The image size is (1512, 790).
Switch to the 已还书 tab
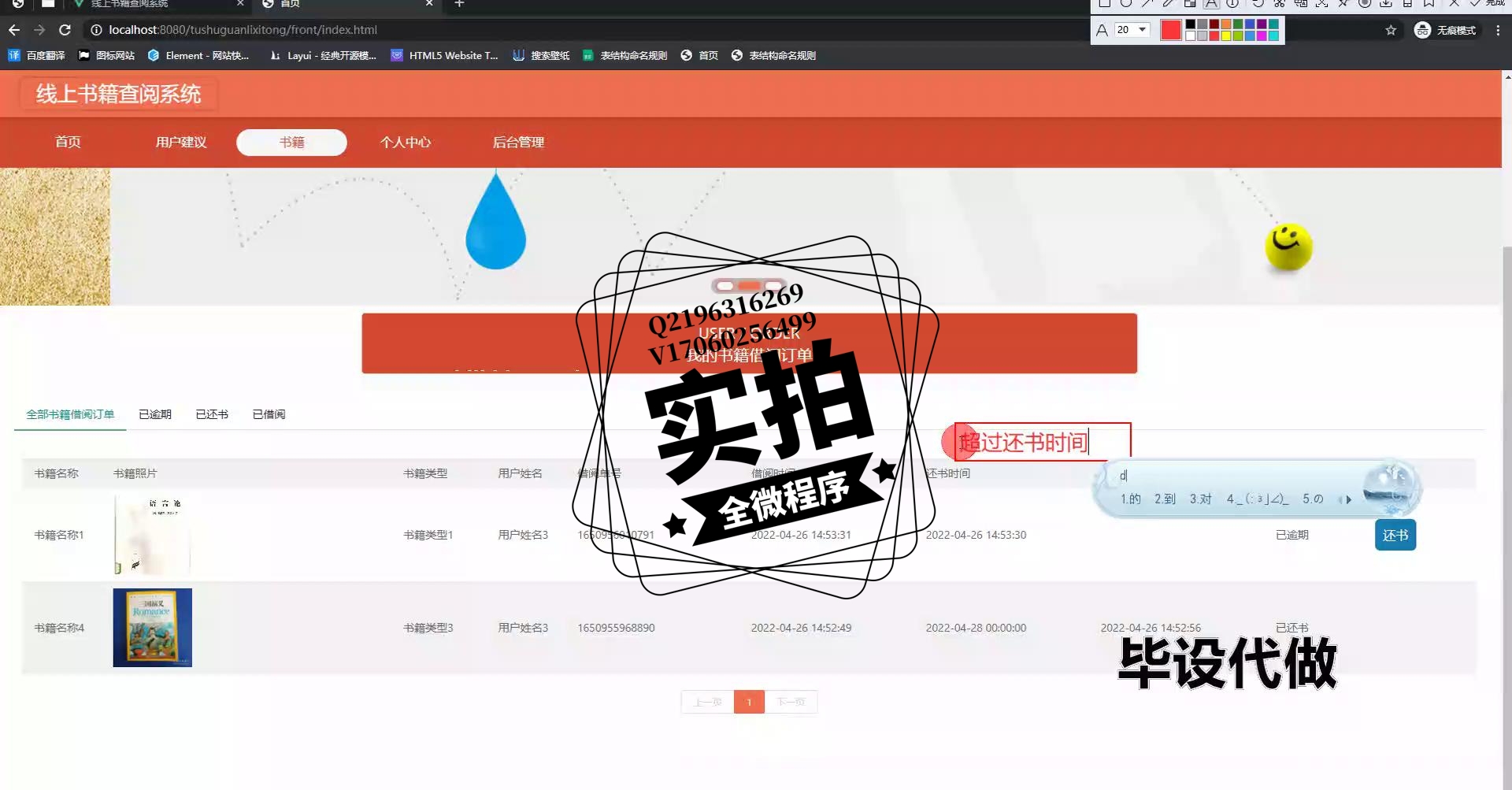212,414
